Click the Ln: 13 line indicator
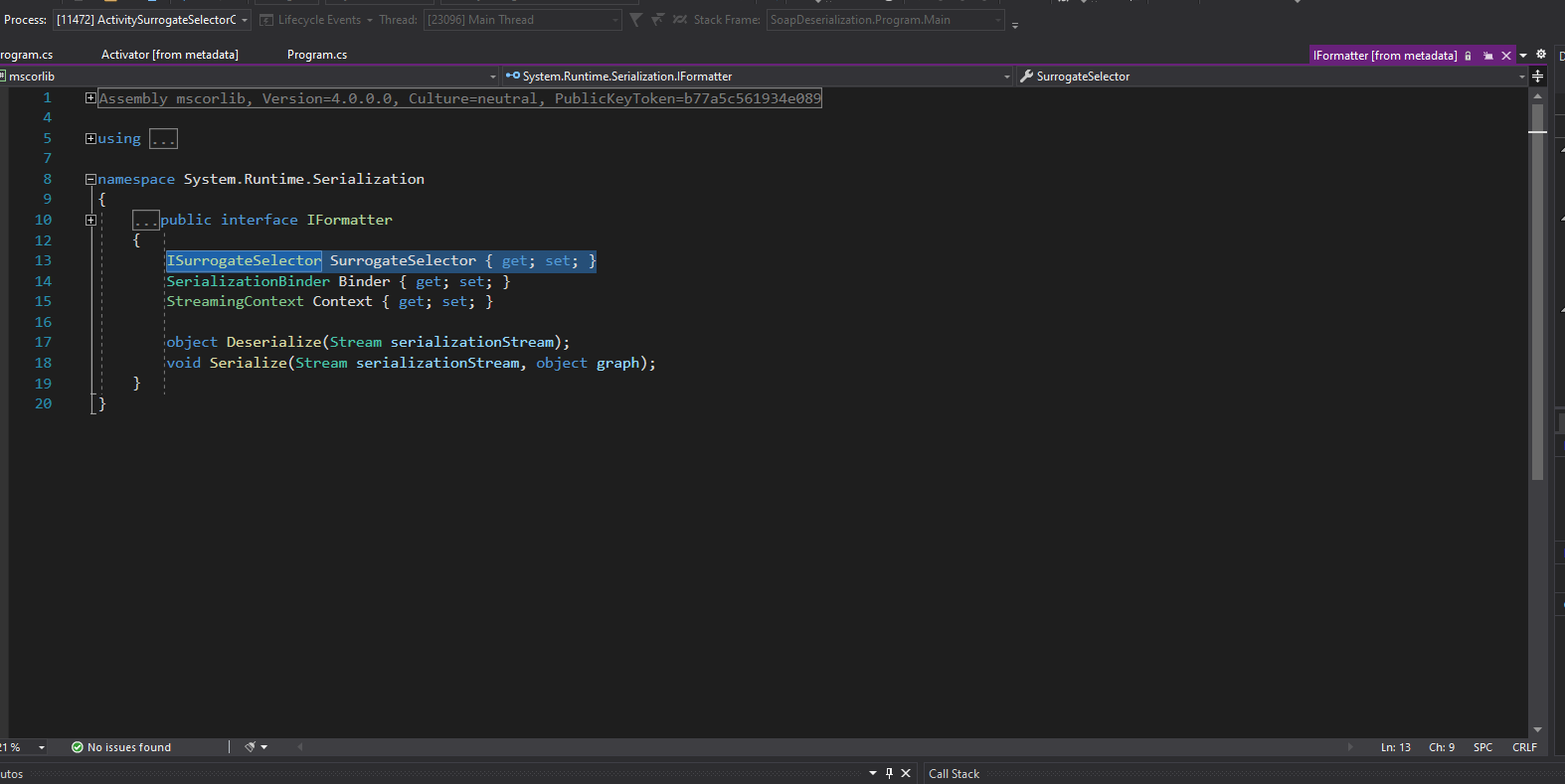Image resolution: width=1565 pixels, height=784 pixels. (x=1395, y=747)
